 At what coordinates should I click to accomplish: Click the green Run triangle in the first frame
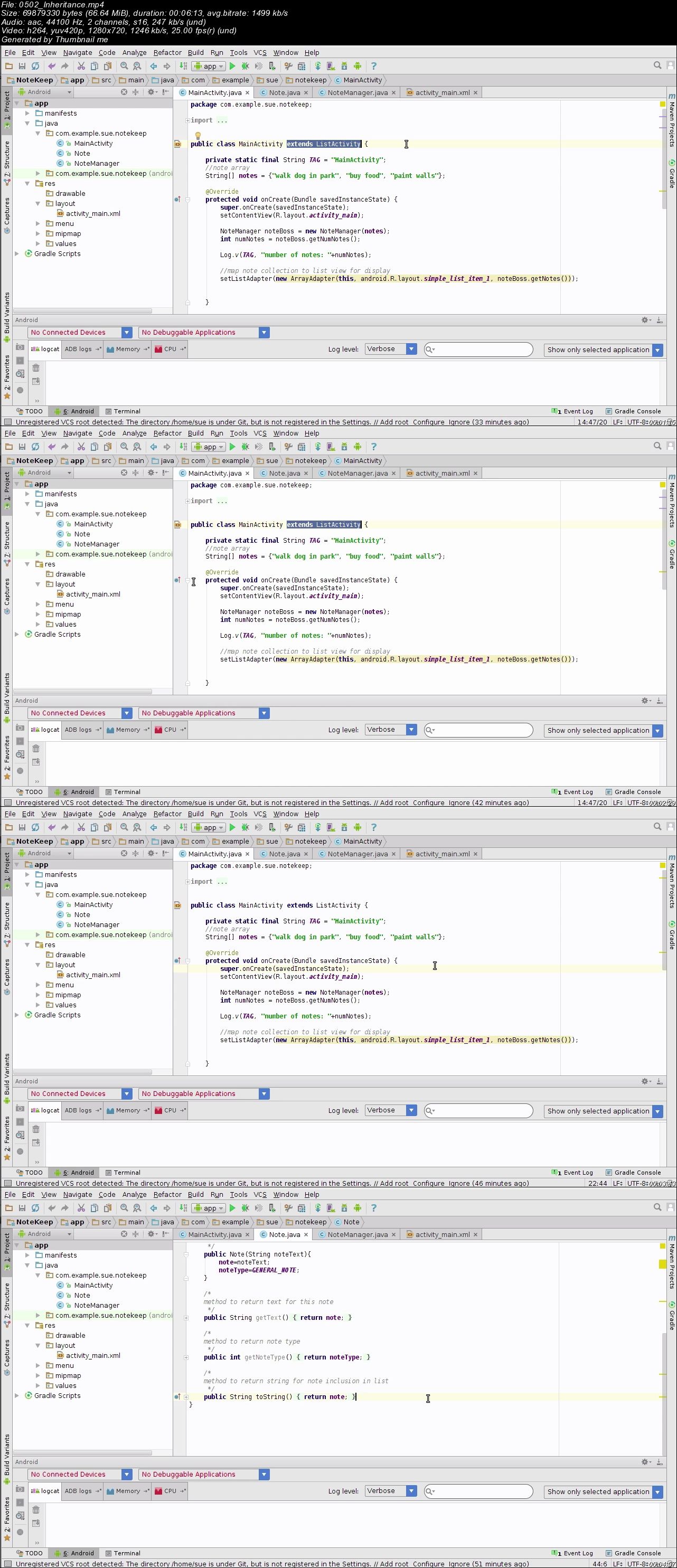232,66
